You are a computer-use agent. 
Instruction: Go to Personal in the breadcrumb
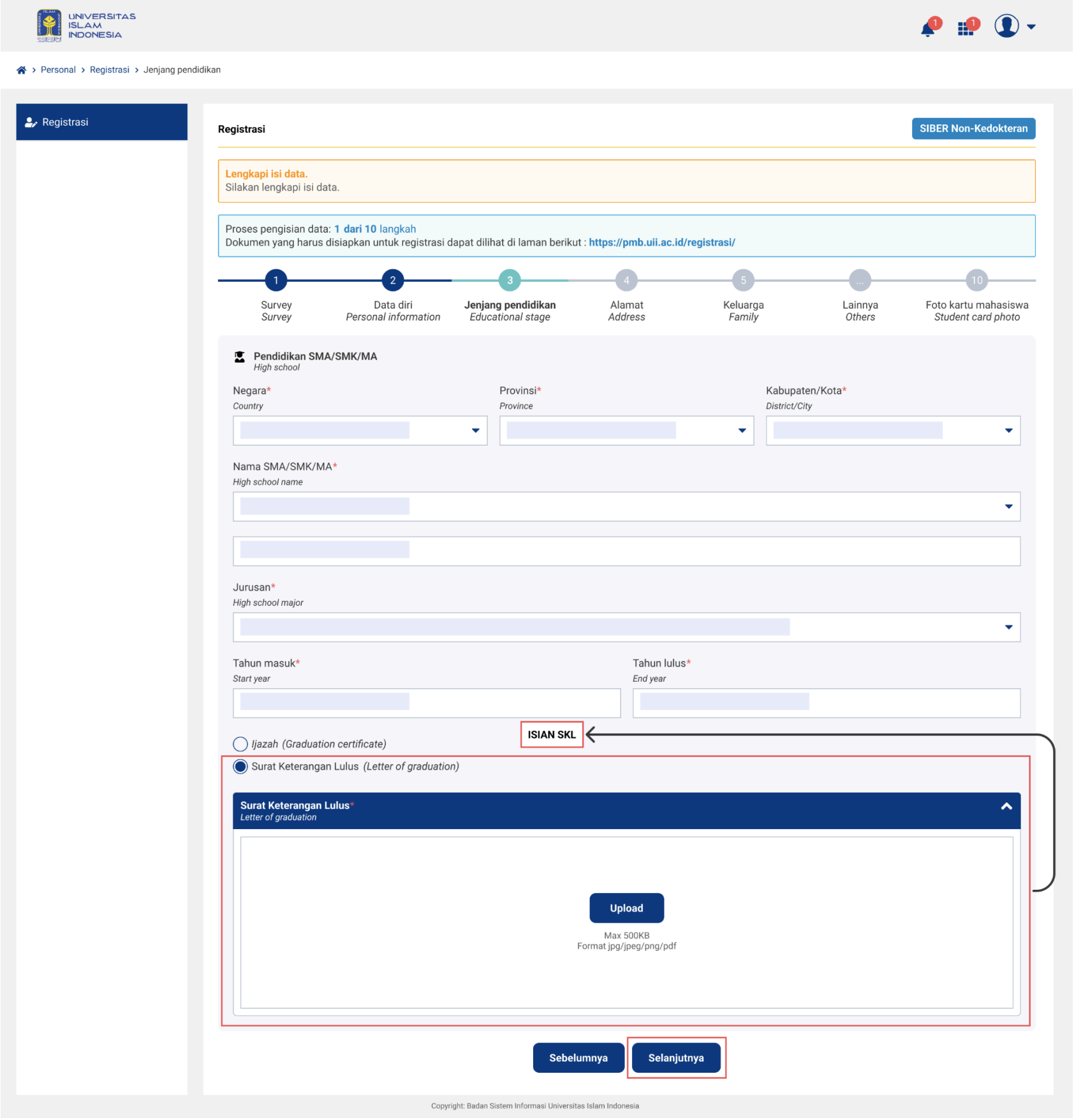coord(58,70)
